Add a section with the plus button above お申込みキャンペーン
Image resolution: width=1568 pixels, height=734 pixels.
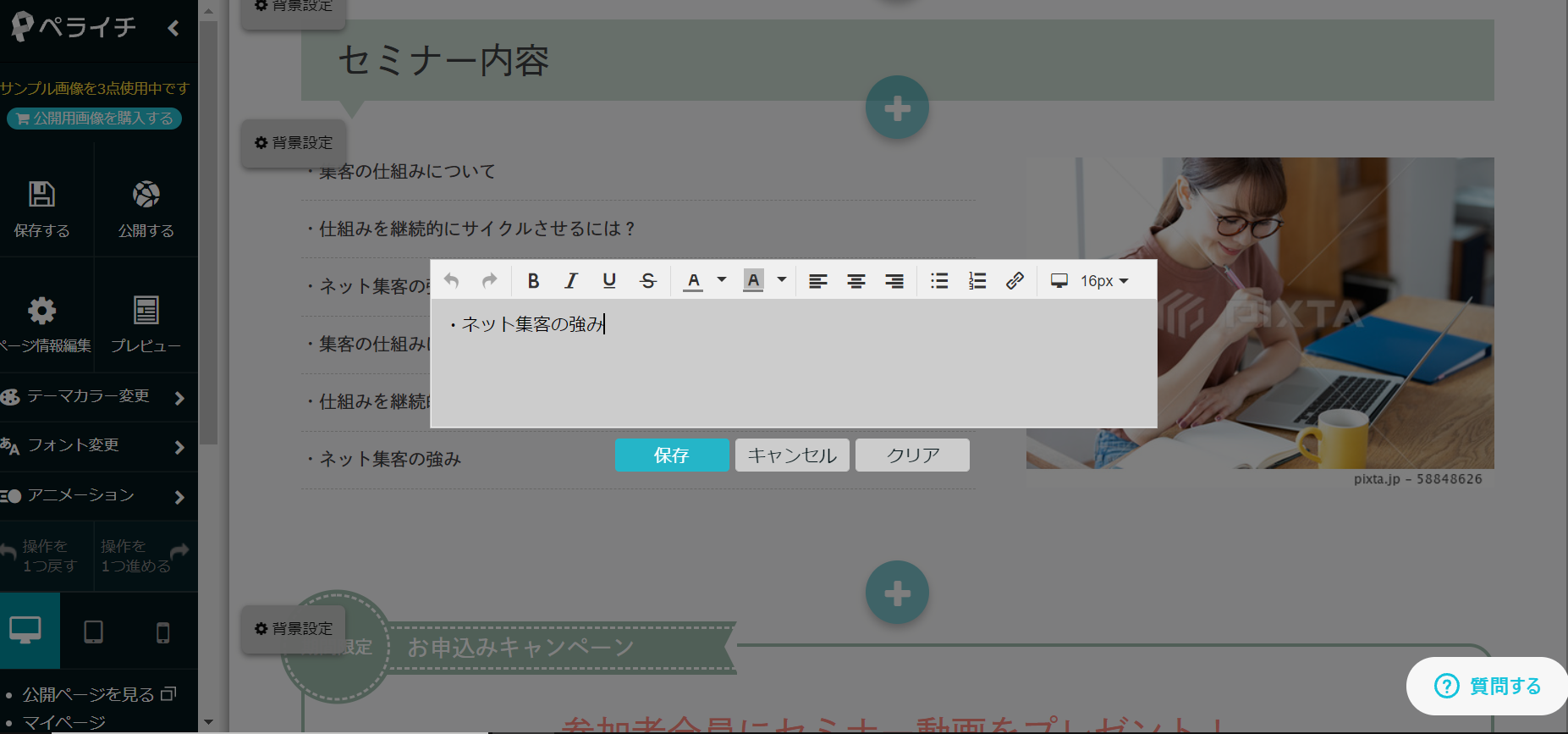click(897, 593)
